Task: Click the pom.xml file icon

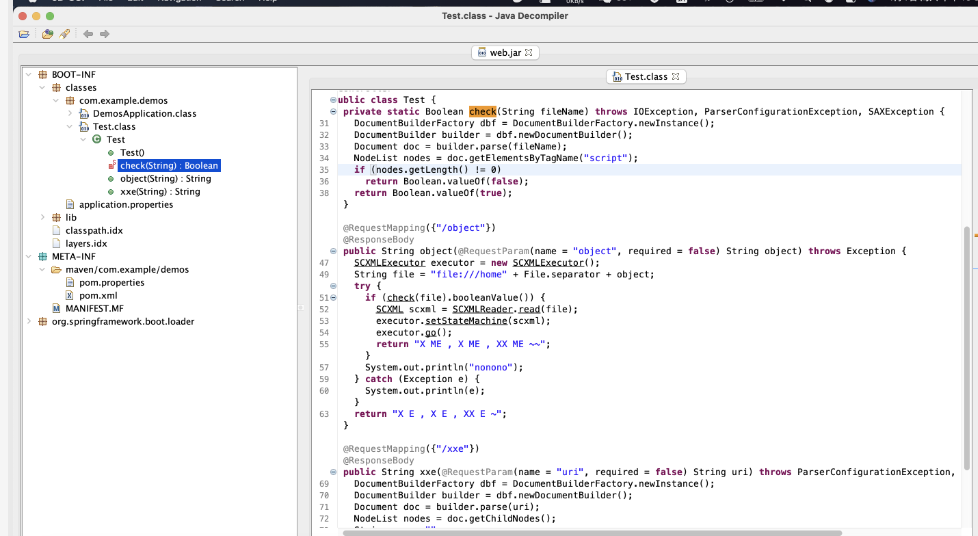Action: tap(70, 296)
